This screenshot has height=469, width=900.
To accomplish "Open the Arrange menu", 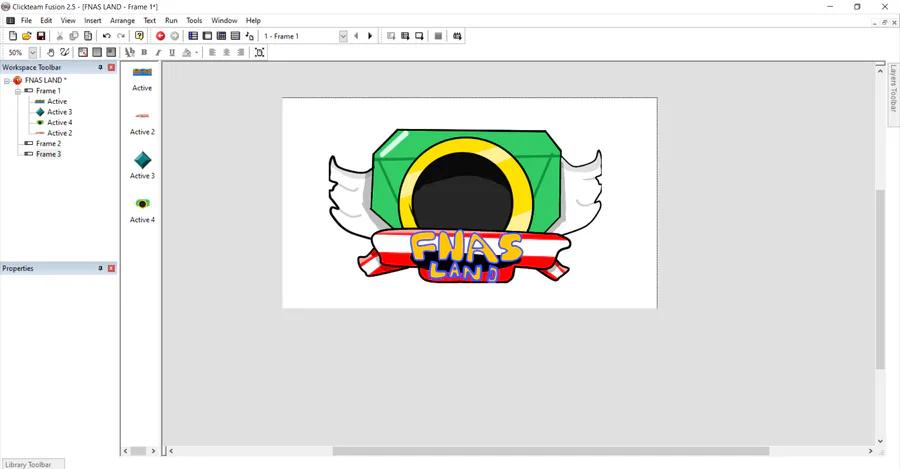I will pyautogui.click(x=122, y=20).
